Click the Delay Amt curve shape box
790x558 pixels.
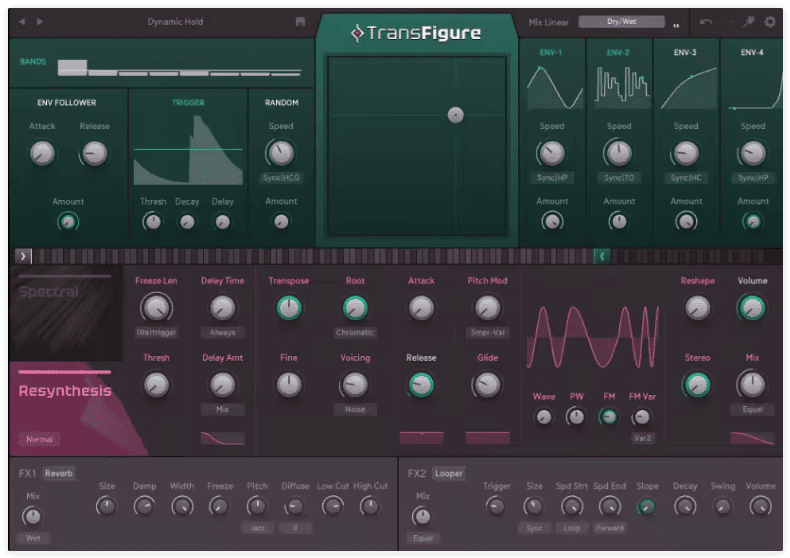[223, 438]
